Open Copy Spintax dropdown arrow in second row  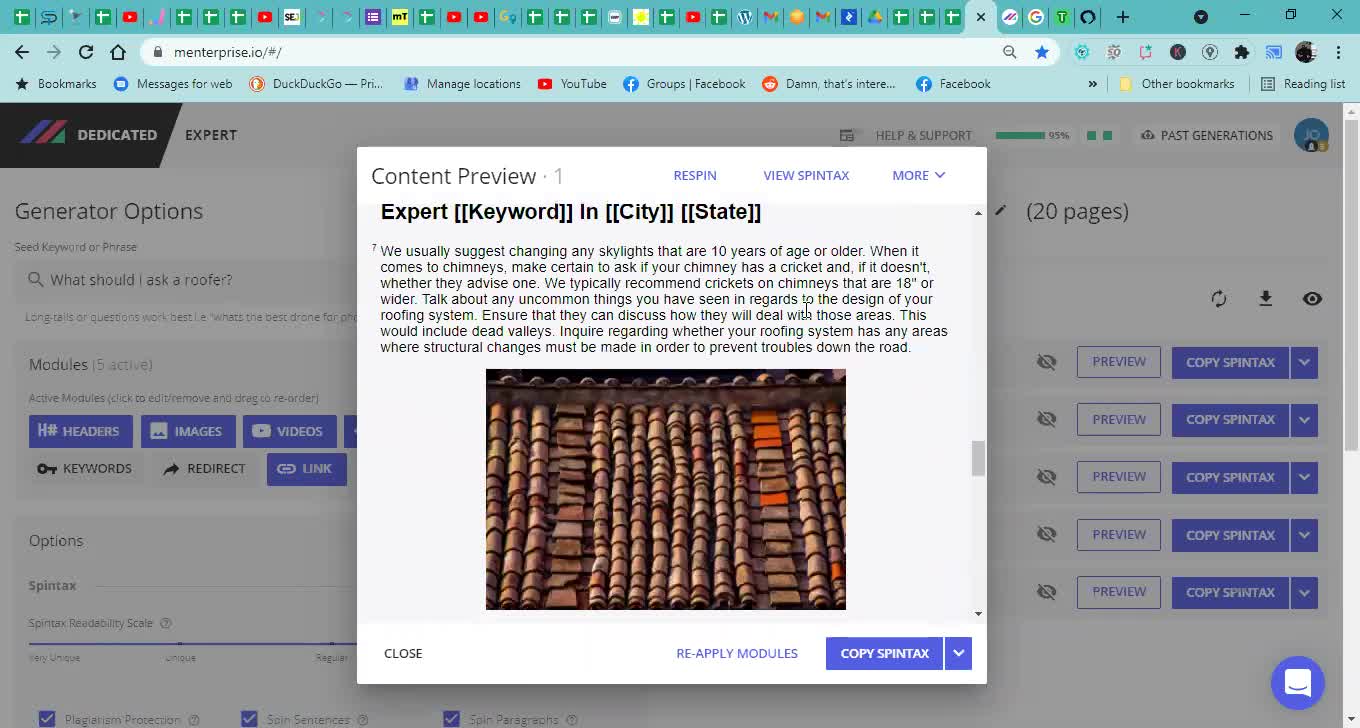click(x=1304, y=420)
